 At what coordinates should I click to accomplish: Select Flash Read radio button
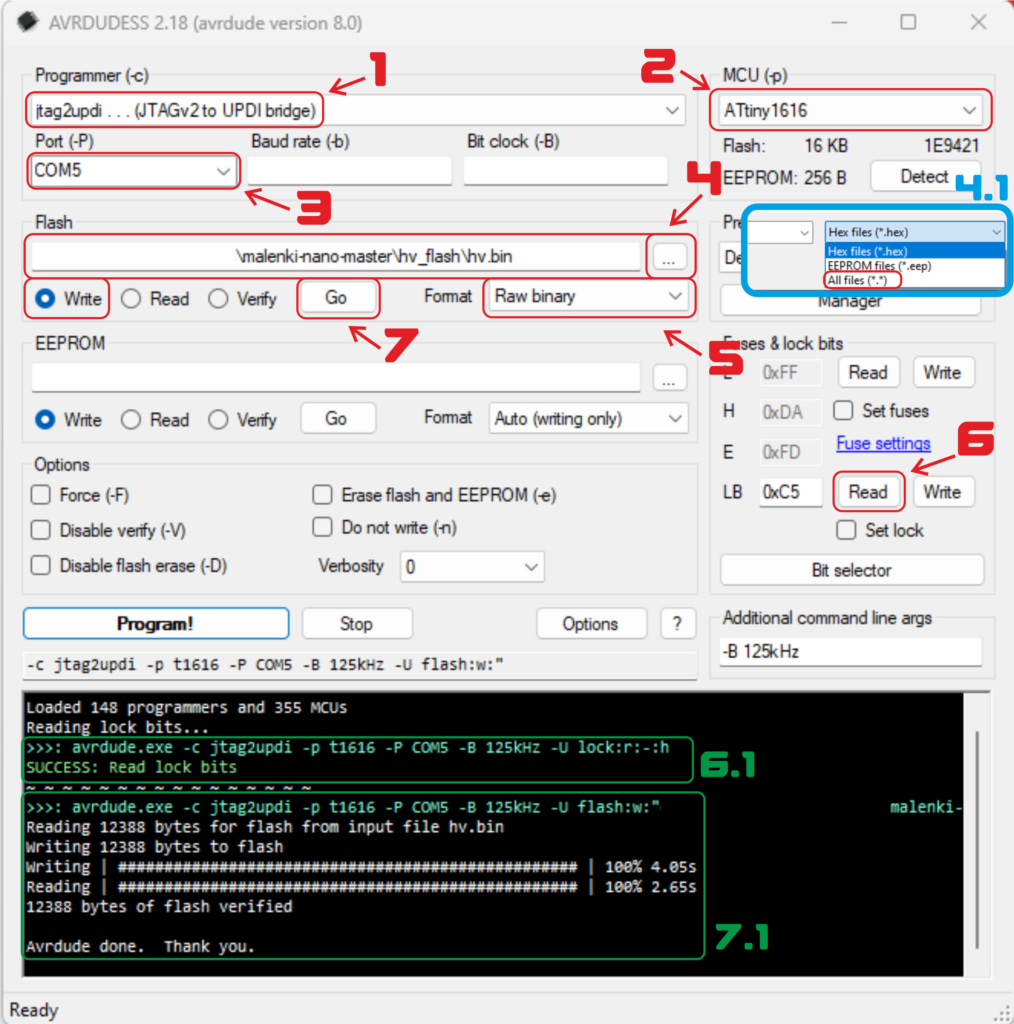tap(155, 298)
